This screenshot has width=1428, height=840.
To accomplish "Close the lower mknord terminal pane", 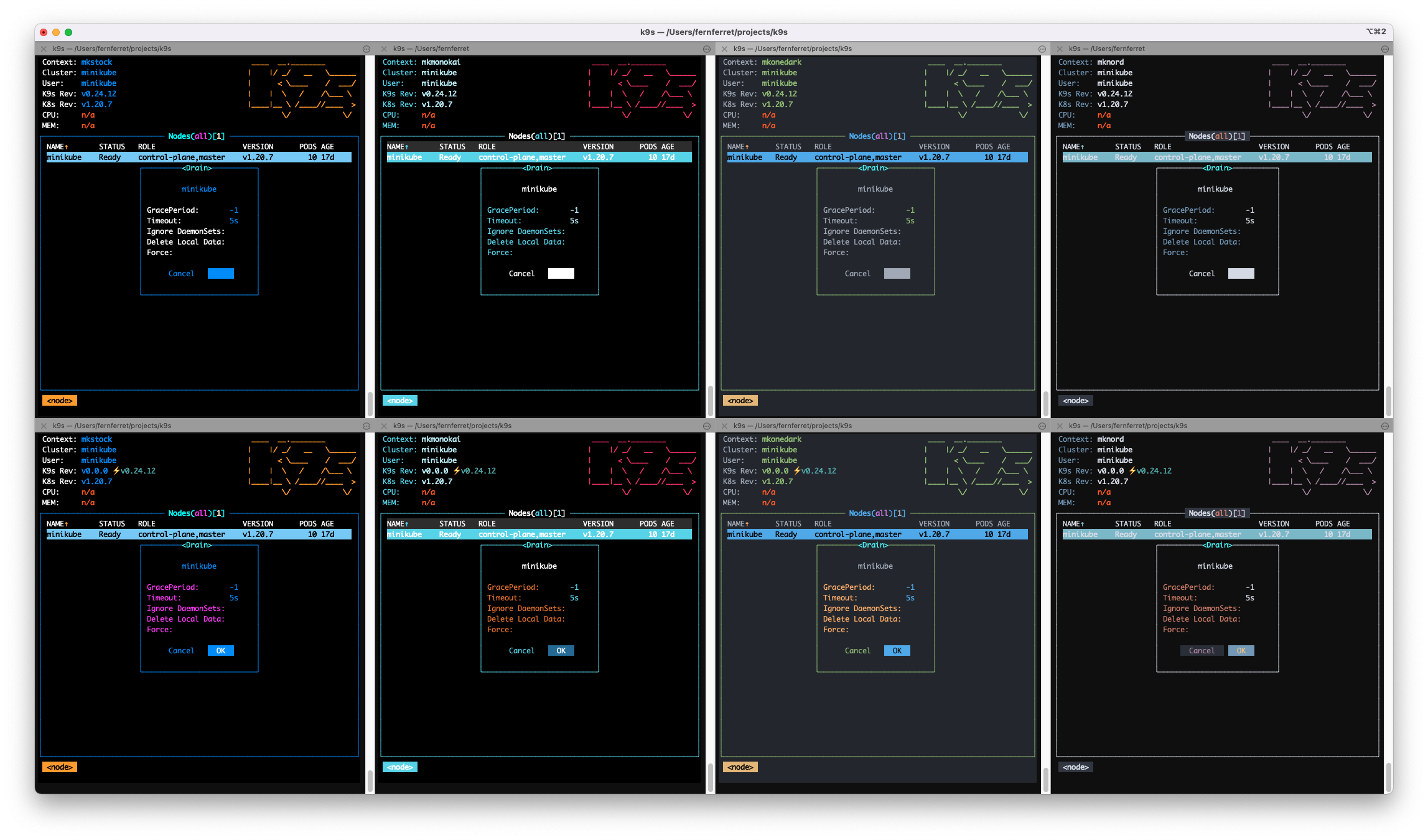I will (1060, 426).
